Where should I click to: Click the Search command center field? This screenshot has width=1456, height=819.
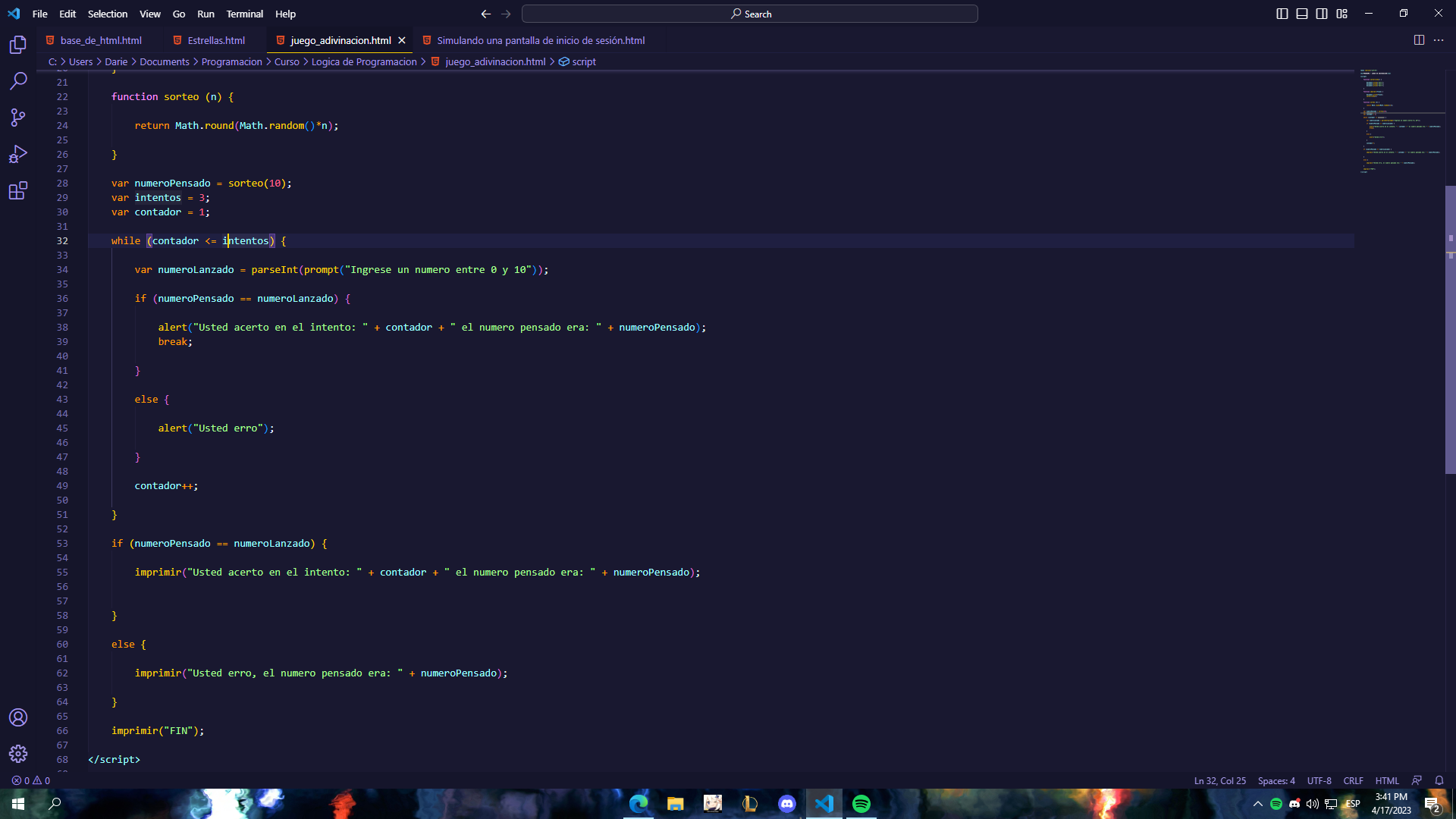coord(750,14)
